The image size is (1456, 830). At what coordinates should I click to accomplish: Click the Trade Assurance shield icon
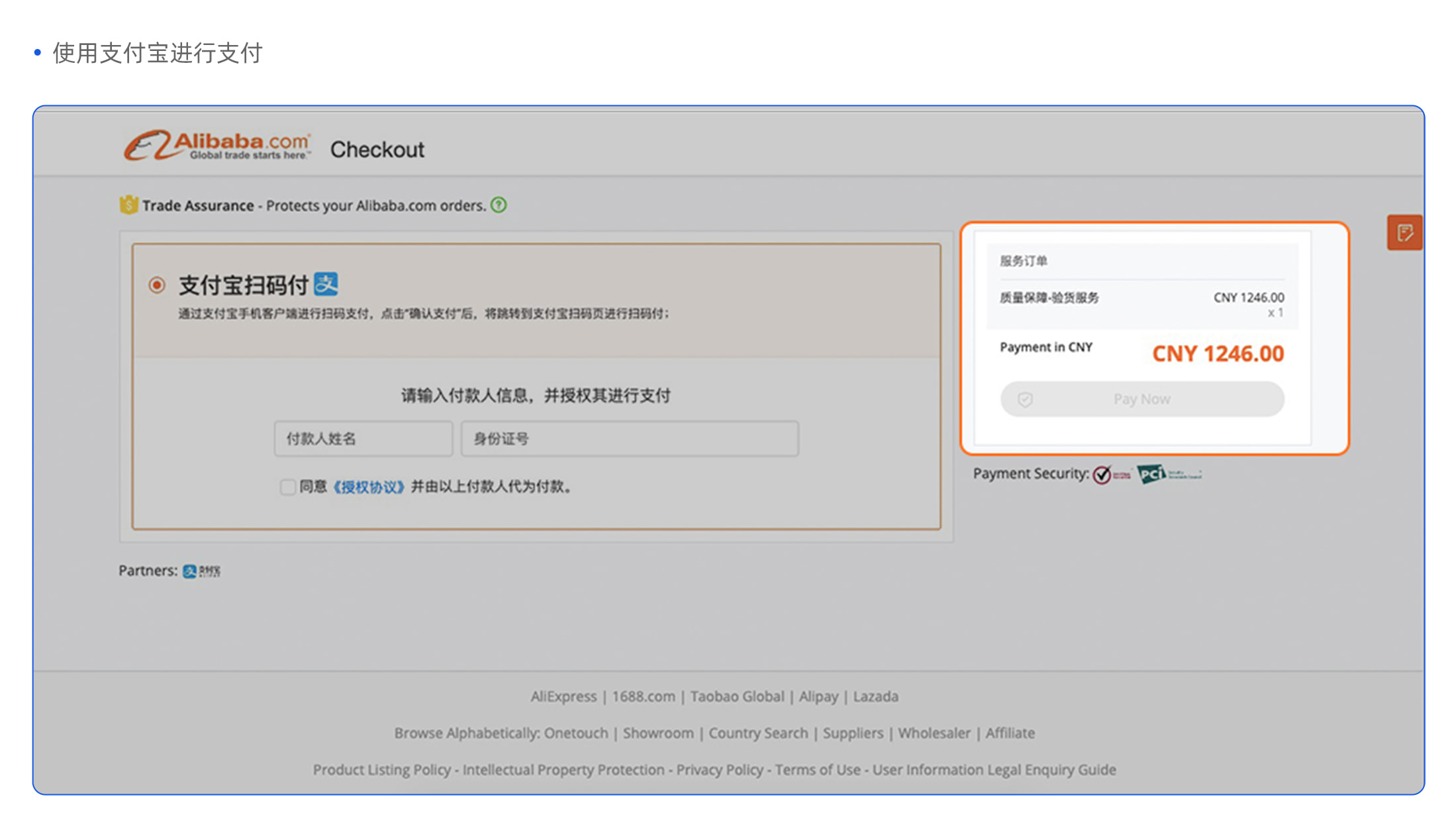tap(128, 205)
